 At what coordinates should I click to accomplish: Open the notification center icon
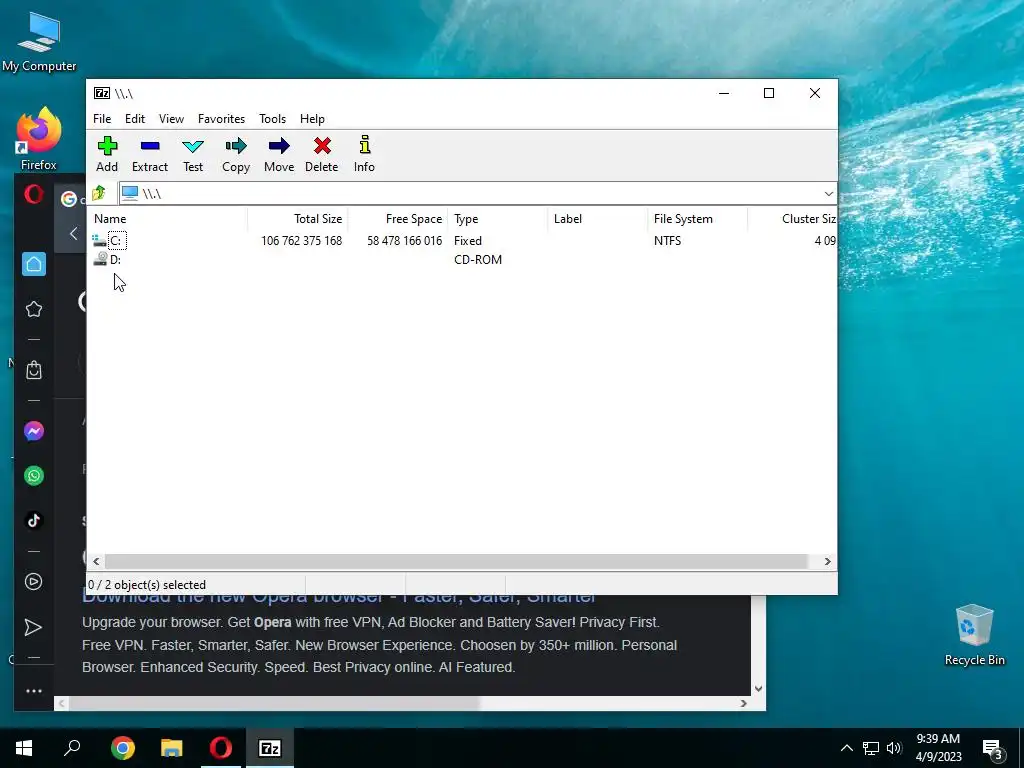[x=993, y=749]
